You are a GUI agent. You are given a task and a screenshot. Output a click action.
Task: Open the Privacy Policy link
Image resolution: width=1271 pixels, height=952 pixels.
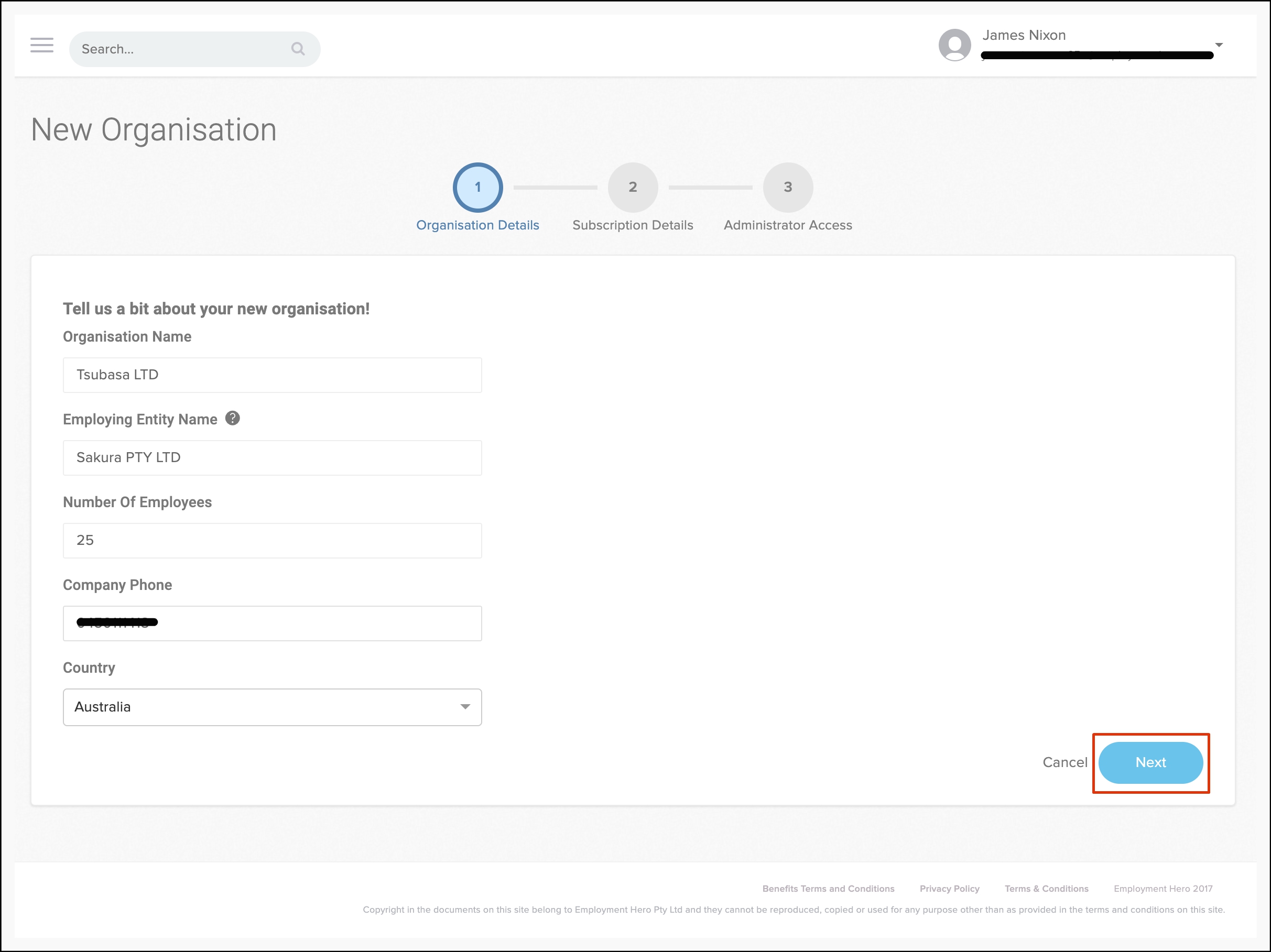click(x=949, y=888)
